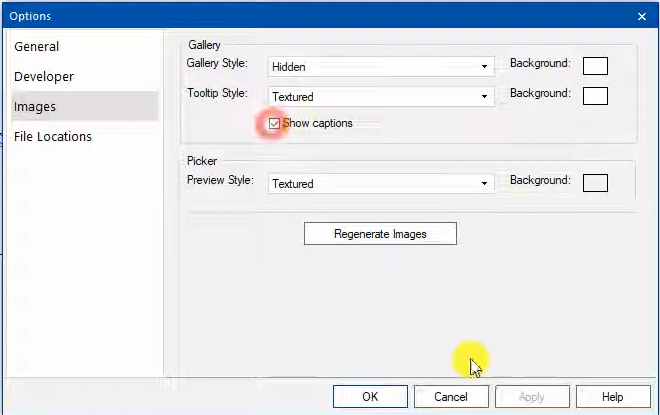The width and height of the screenshot is (660, 415).
Task: Open the General options page
Action: pos(37,47)
